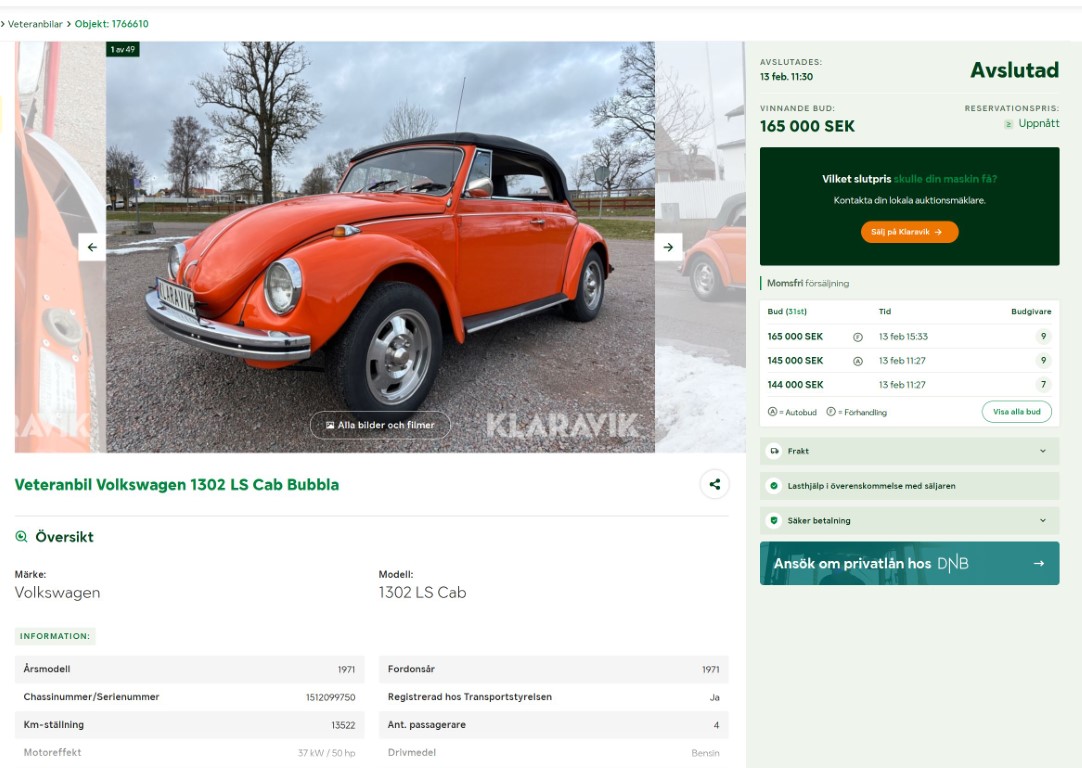Click the Autobud marker on 145 000 SEK bid
Viewport: 1082px width, 768px height.
click(858, 361)
